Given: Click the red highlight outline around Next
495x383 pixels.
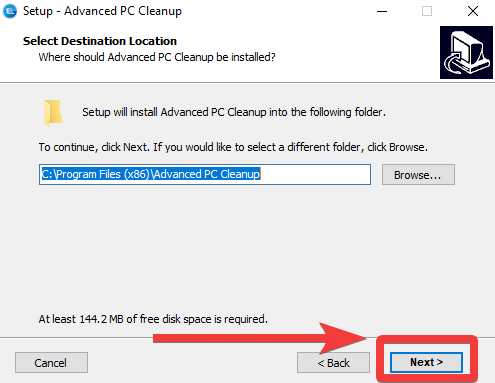Looking at the screenshot, I should click(427, 359).
